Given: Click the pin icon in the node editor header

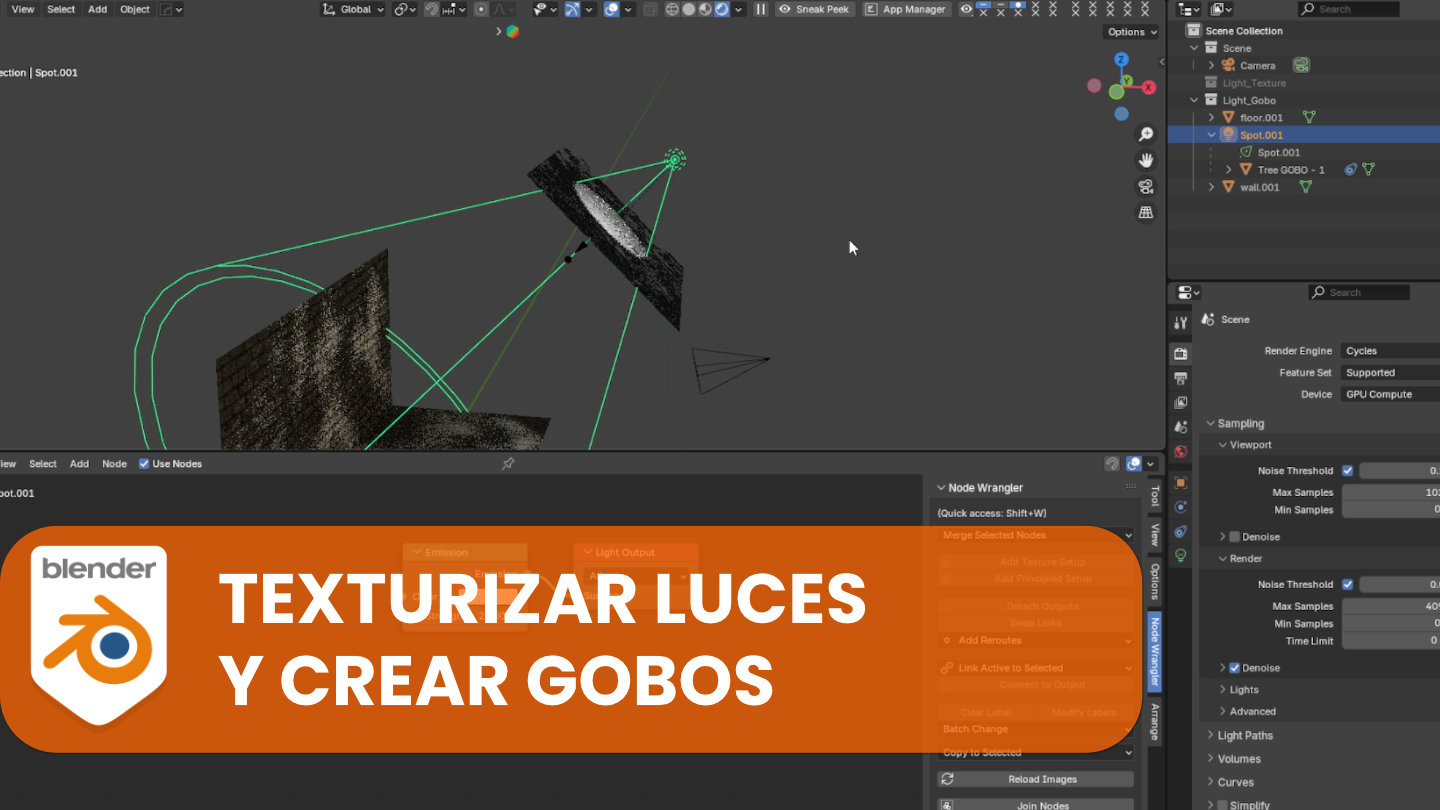Looking at the screenshot, I should point(508,464).
